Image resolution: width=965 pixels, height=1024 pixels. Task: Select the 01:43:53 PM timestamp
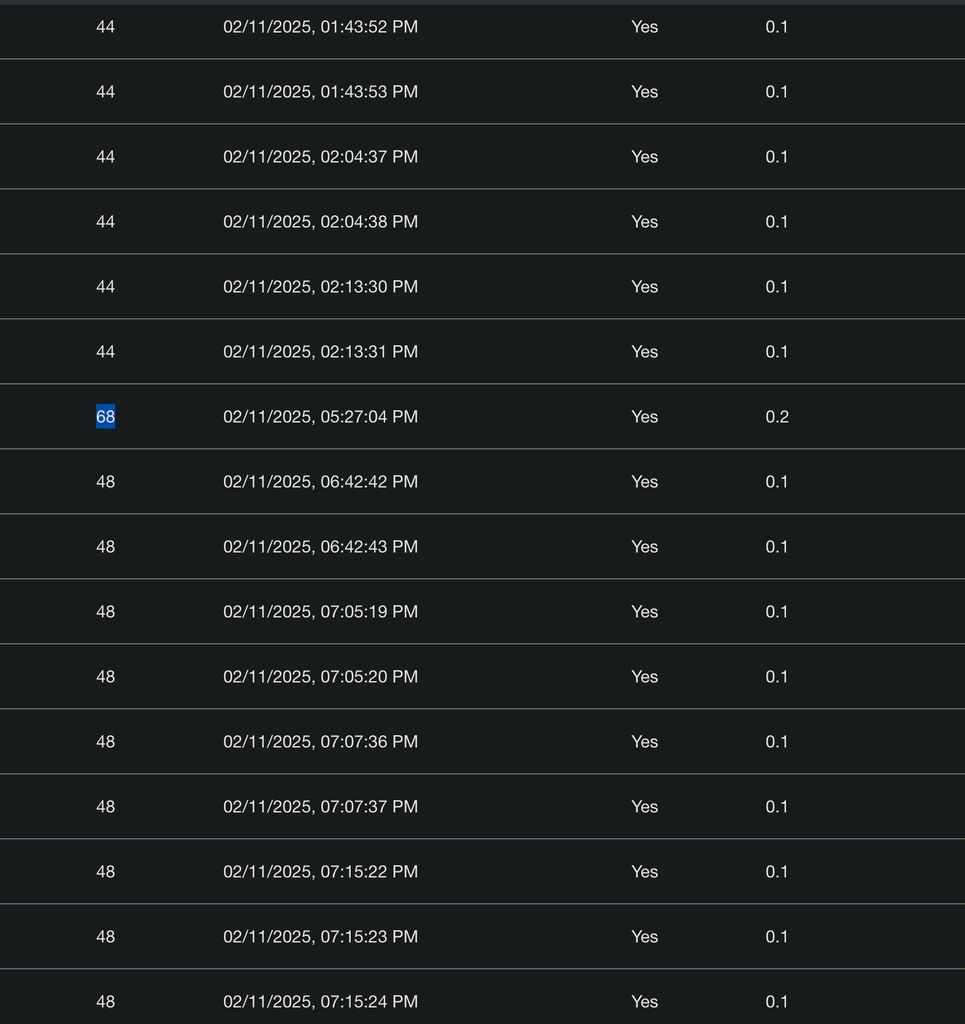pos(320,92)
